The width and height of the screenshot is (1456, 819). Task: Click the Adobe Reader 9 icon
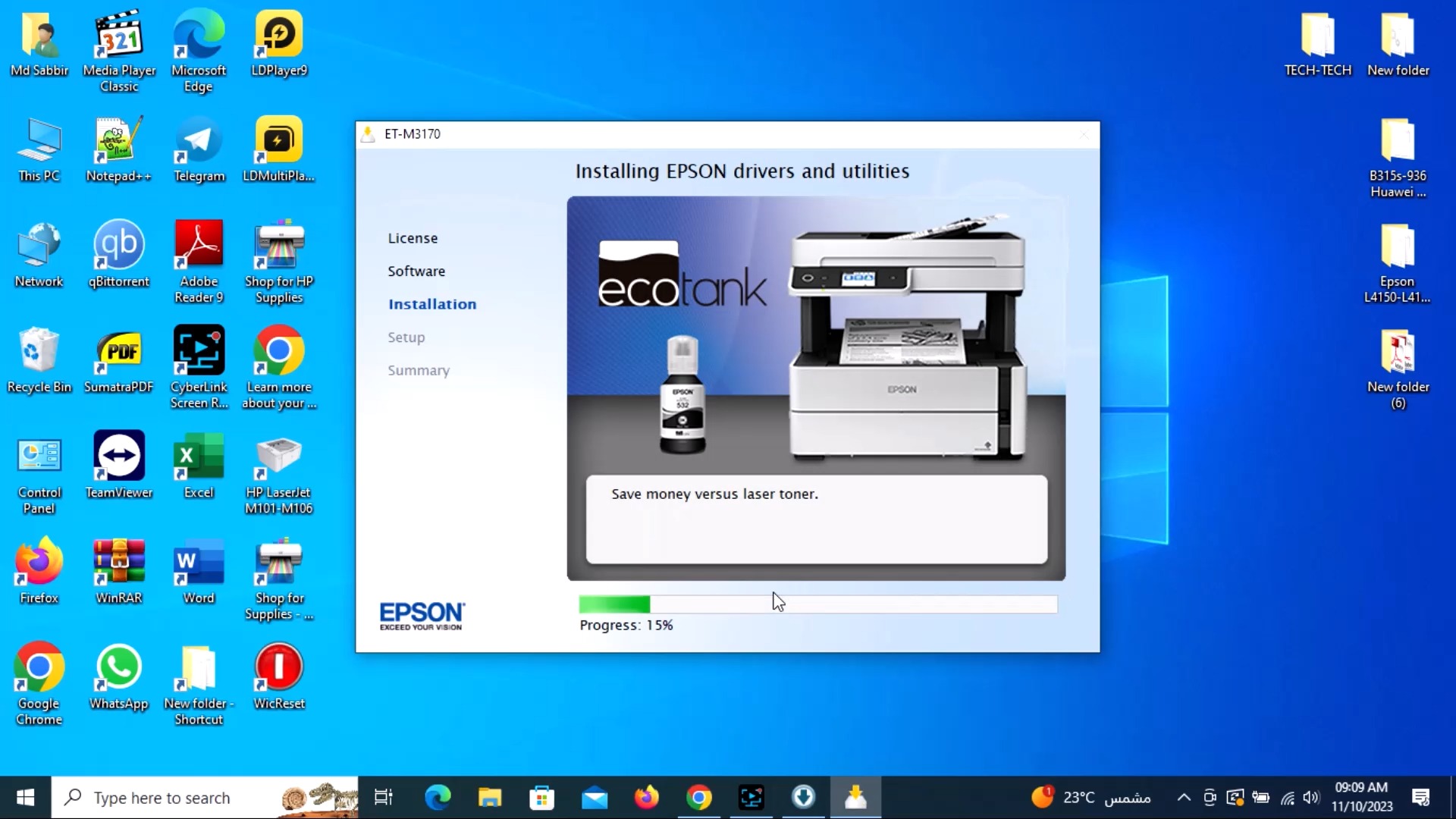pos(199,262)
